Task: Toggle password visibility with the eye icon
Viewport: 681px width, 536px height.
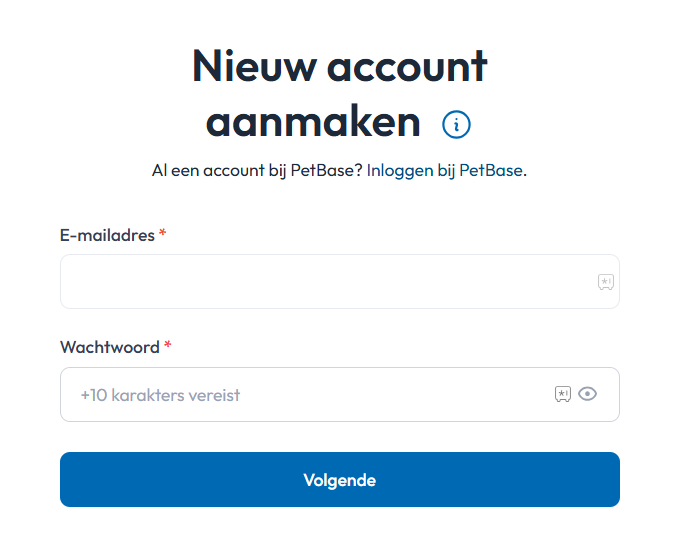Action: (x=588, y=394)
